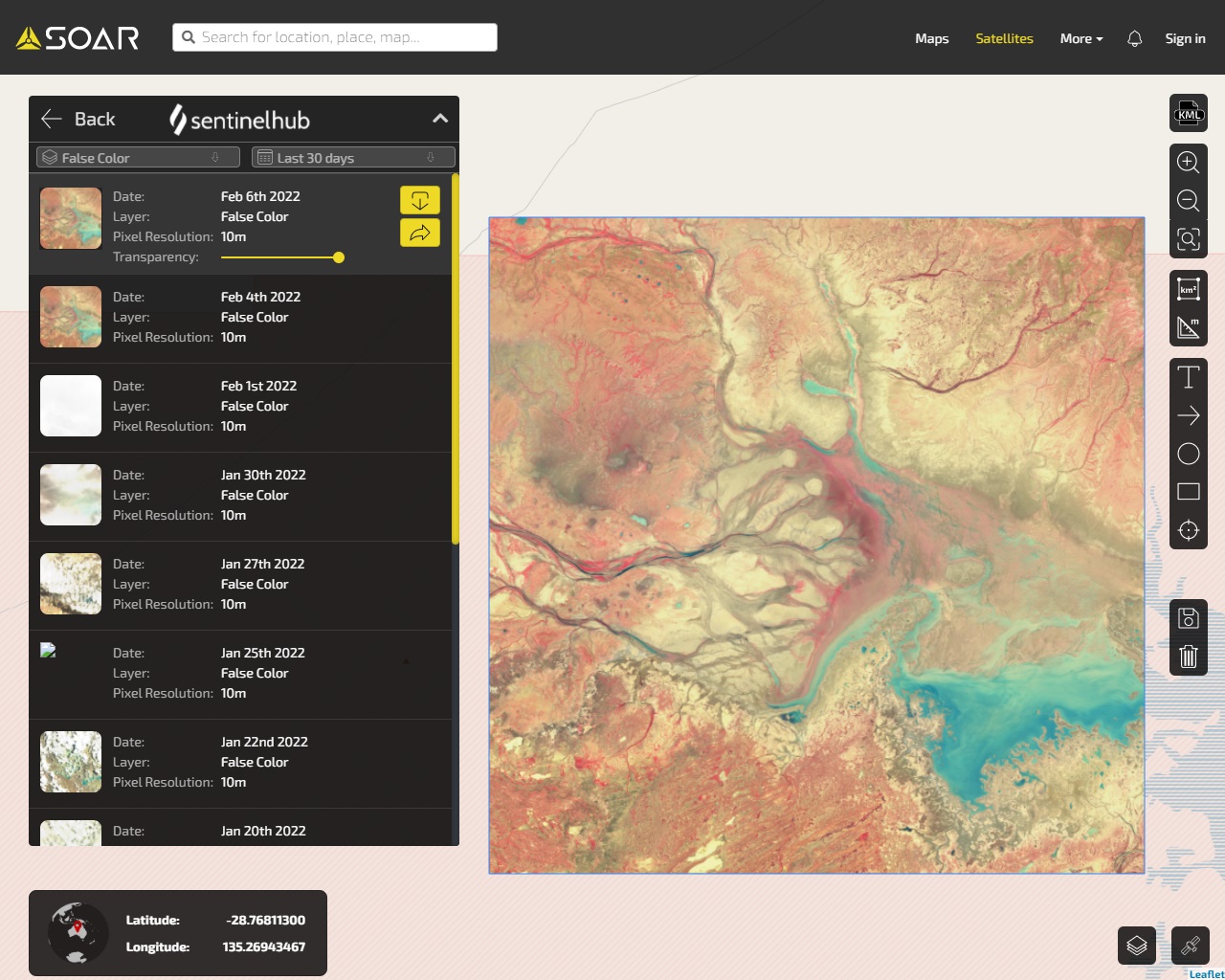Click the results list scrollbar

tap(456, 359)
